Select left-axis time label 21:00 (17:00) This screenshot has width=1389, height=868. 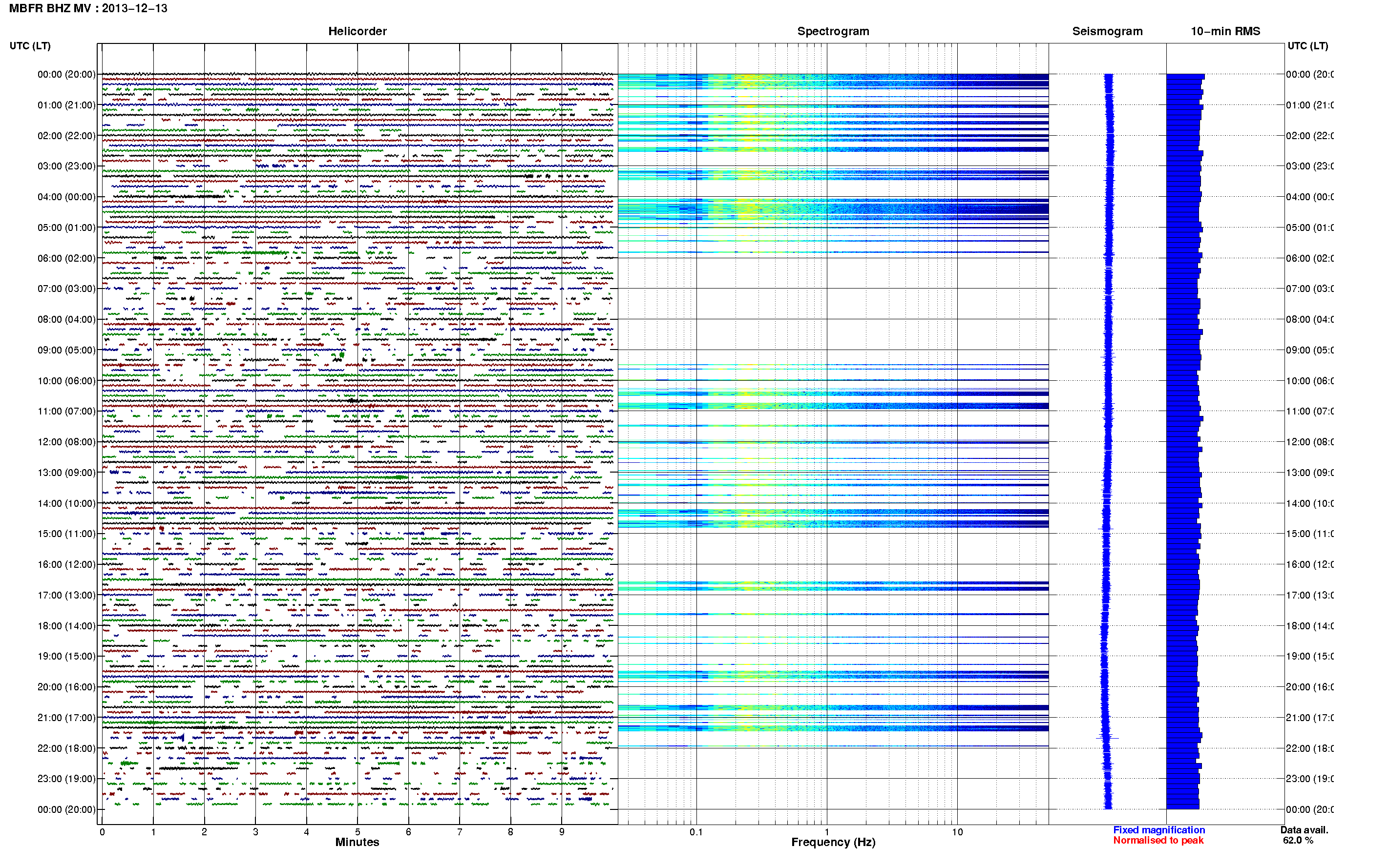pos(66,718)
